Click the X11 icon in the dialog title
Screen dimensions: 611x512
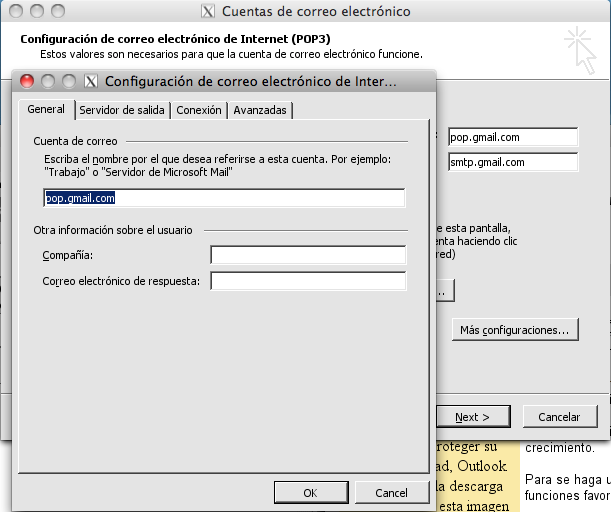click(x=92, y=82)
